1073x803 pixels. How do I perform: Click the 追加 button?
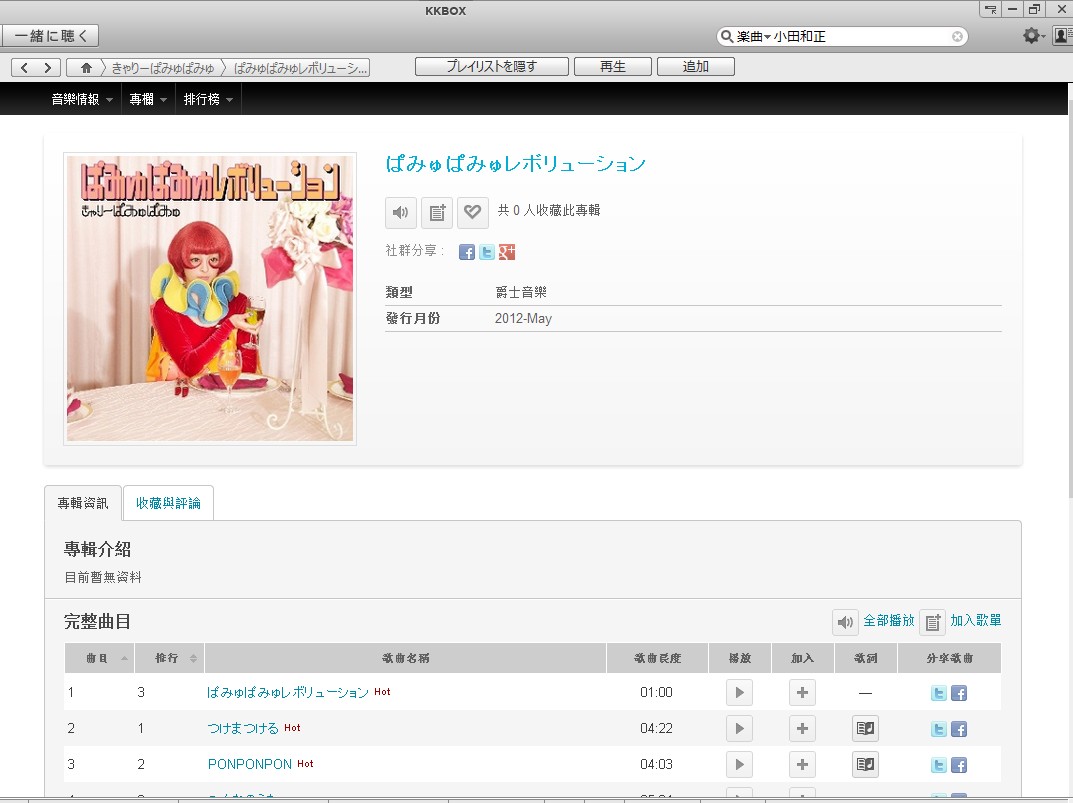(x=695, y=66)
